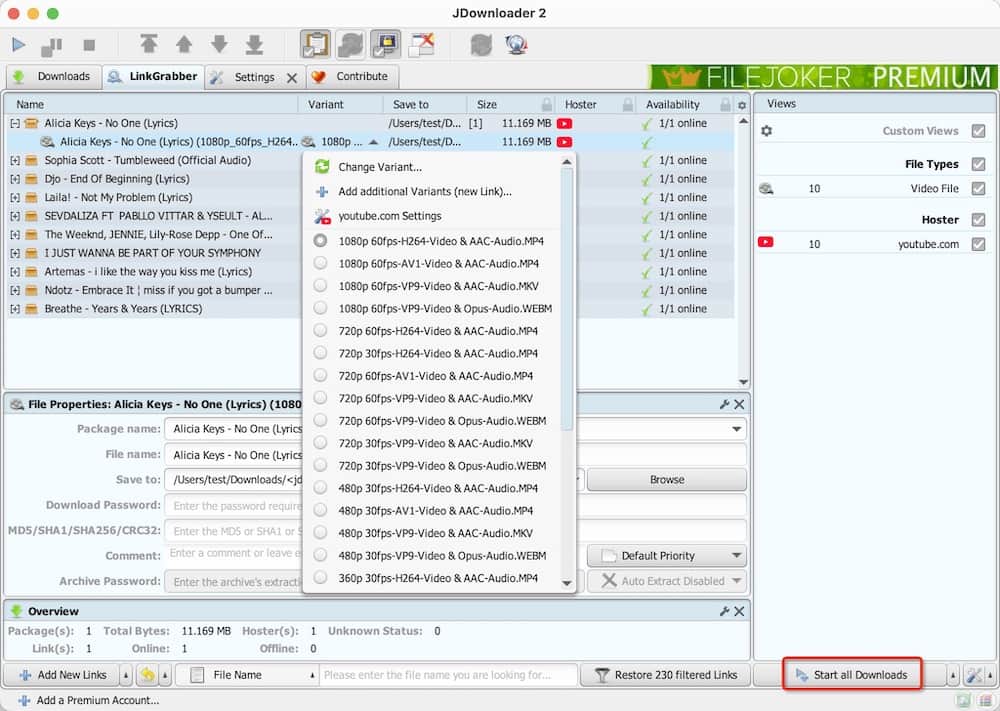Click Add a Premium Account link

coord(89,700)
